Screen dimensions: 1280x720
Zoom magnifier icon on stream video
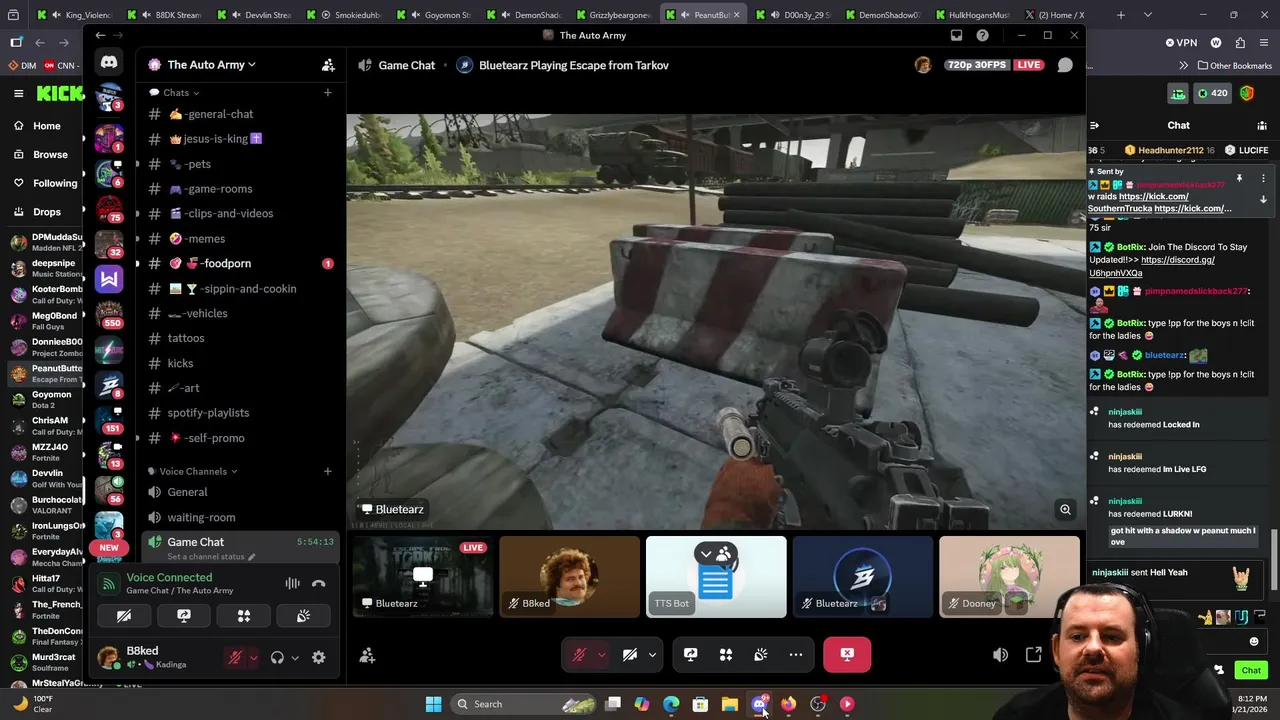point(1065,509)
